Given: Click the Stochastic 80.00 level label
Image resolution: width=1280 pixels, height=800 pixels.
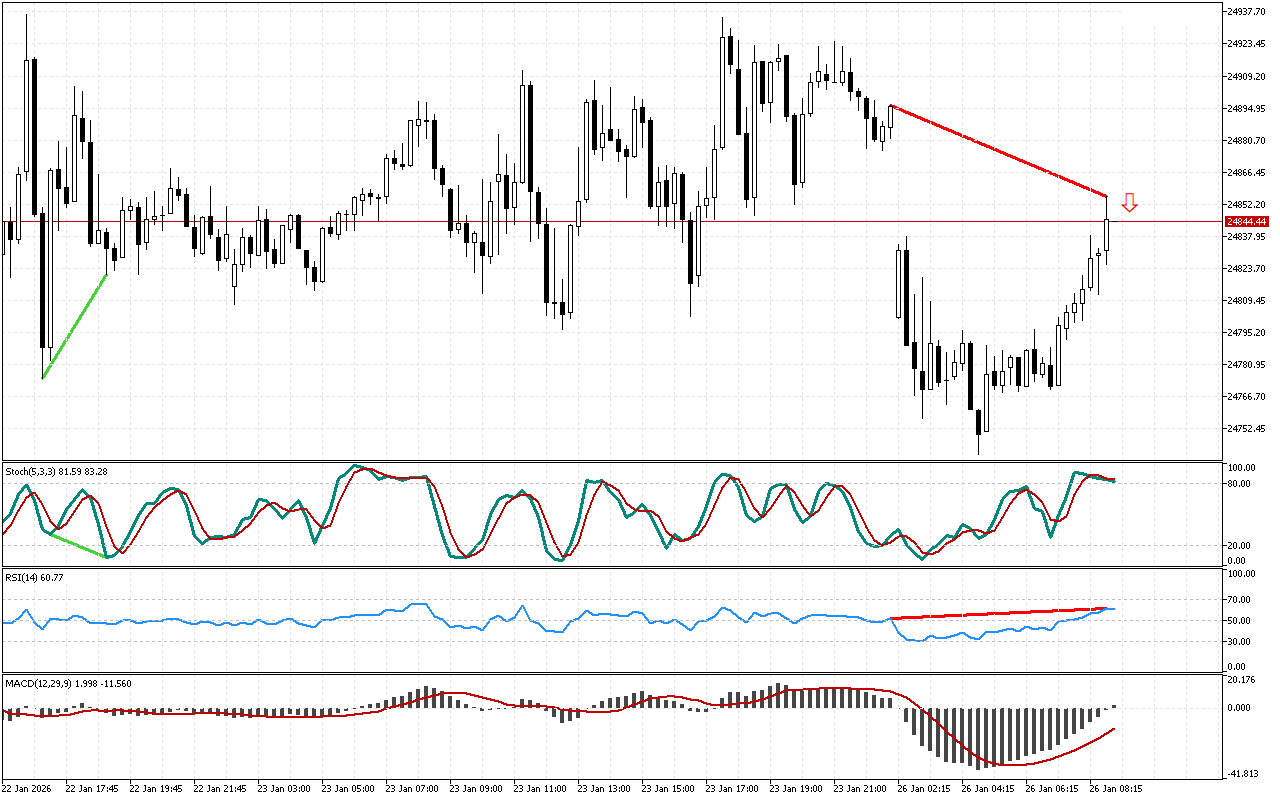Looking at the screenshot, I should click(1240, 484).
